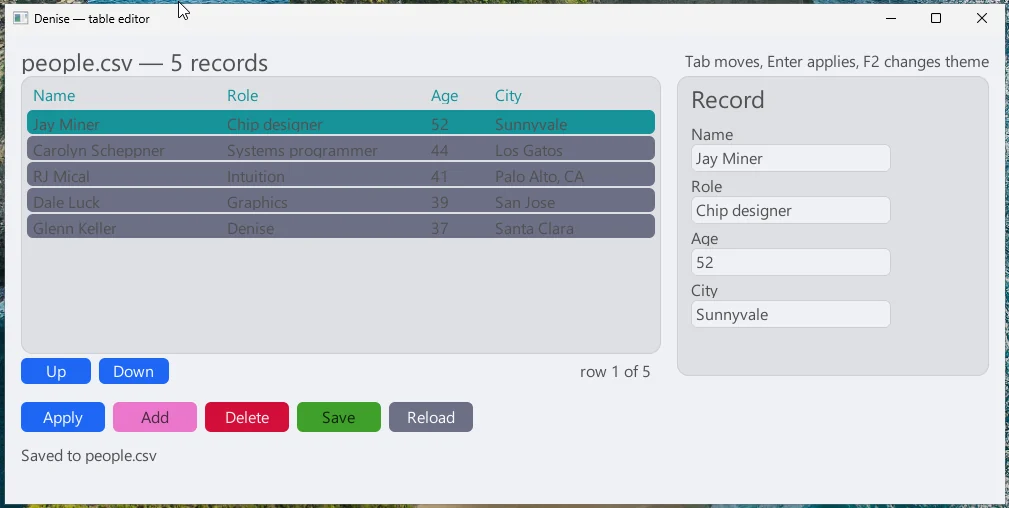Select the Dale Luck row
This screenshot has height=508, width=1009.
coord(341,200)
